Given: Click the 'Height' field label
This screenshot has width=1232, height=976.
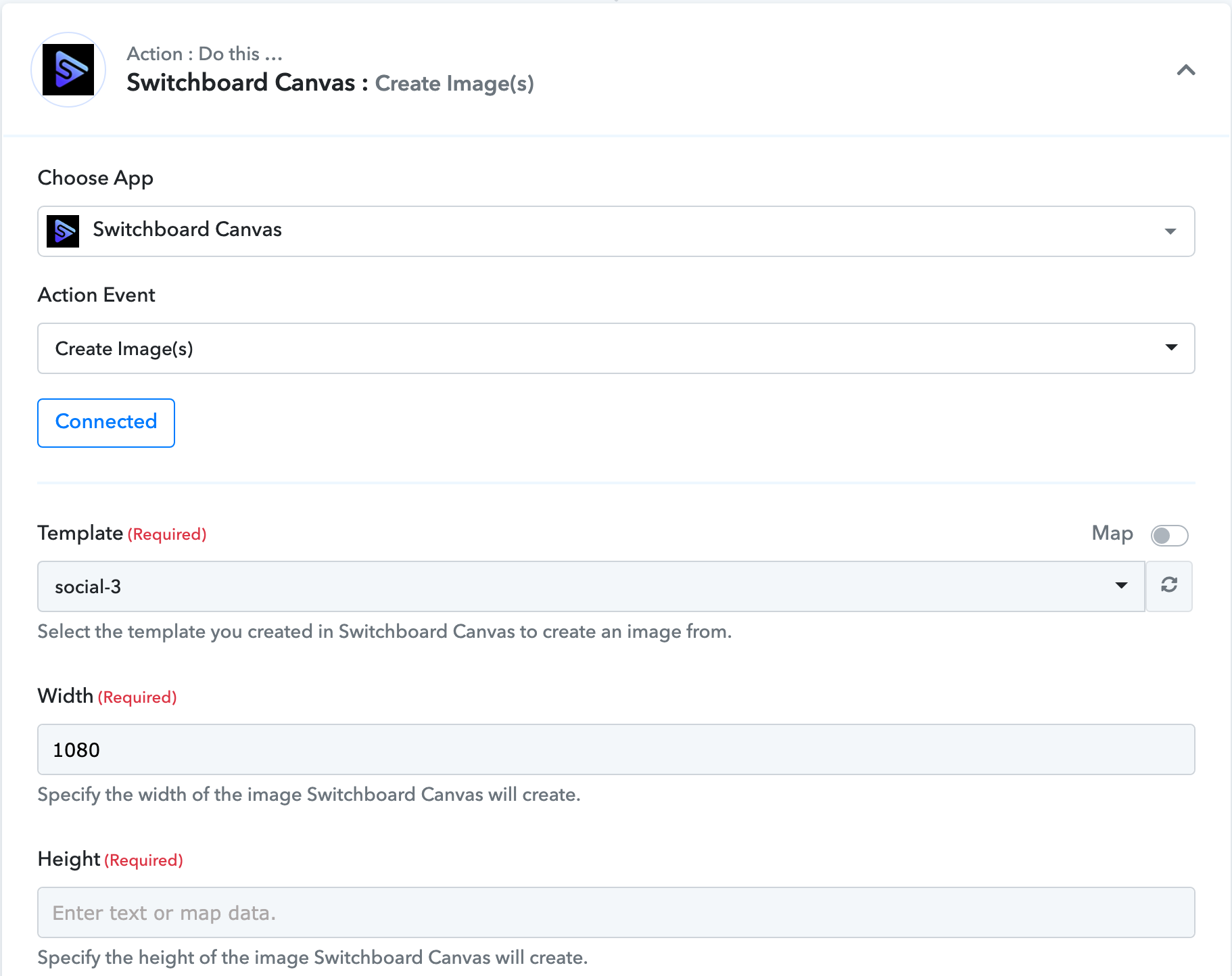Looking at the screenshot, I should 69,859.
